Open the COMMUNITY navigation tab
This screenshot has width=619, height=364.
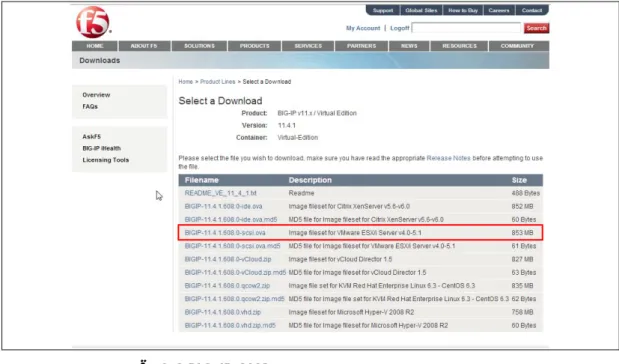[x=518, y=46]
